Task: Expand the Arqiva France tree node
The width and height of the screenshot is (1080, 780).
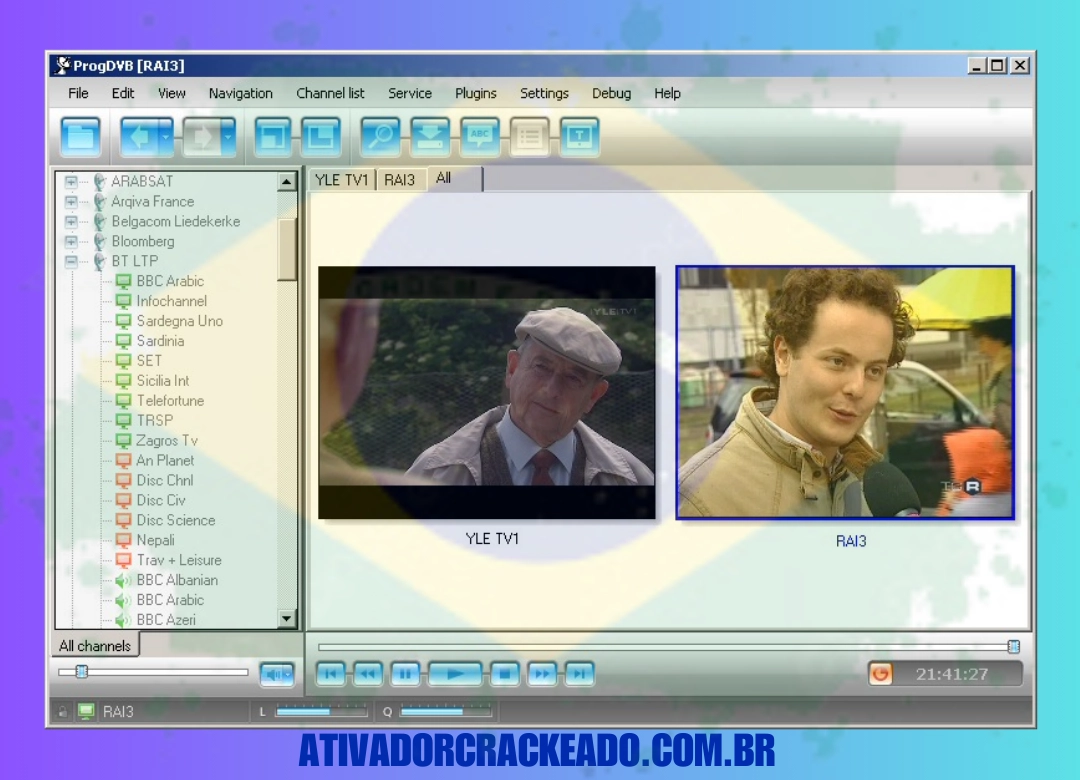Action: click(71, 202)
